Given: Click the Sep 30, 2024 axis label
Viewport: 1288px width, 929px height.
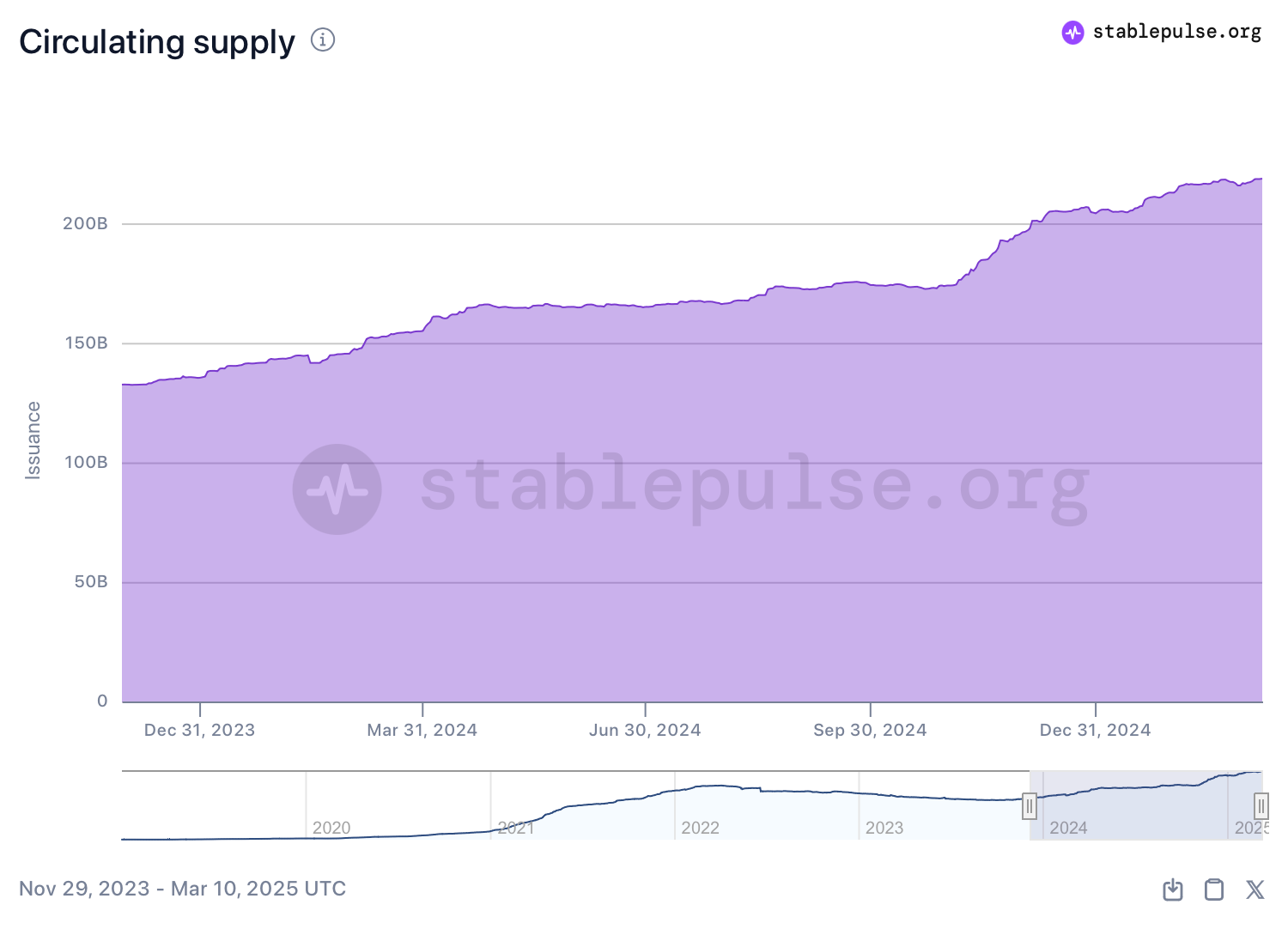Looking at the screenshot, I should point(870,730).
